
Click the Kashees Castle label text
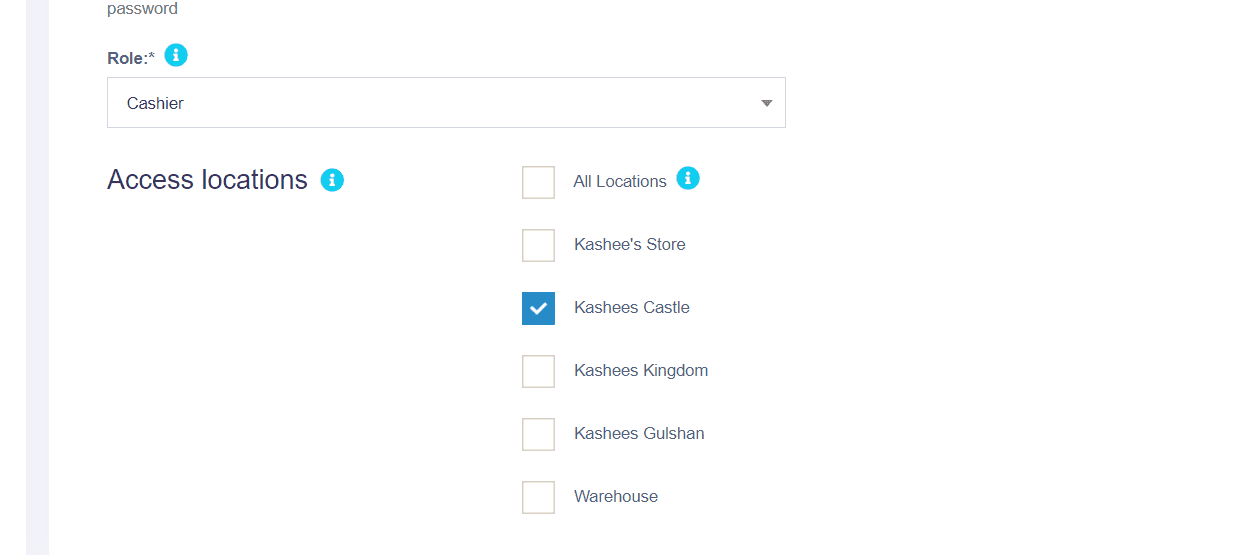click(x=632, y=308)
